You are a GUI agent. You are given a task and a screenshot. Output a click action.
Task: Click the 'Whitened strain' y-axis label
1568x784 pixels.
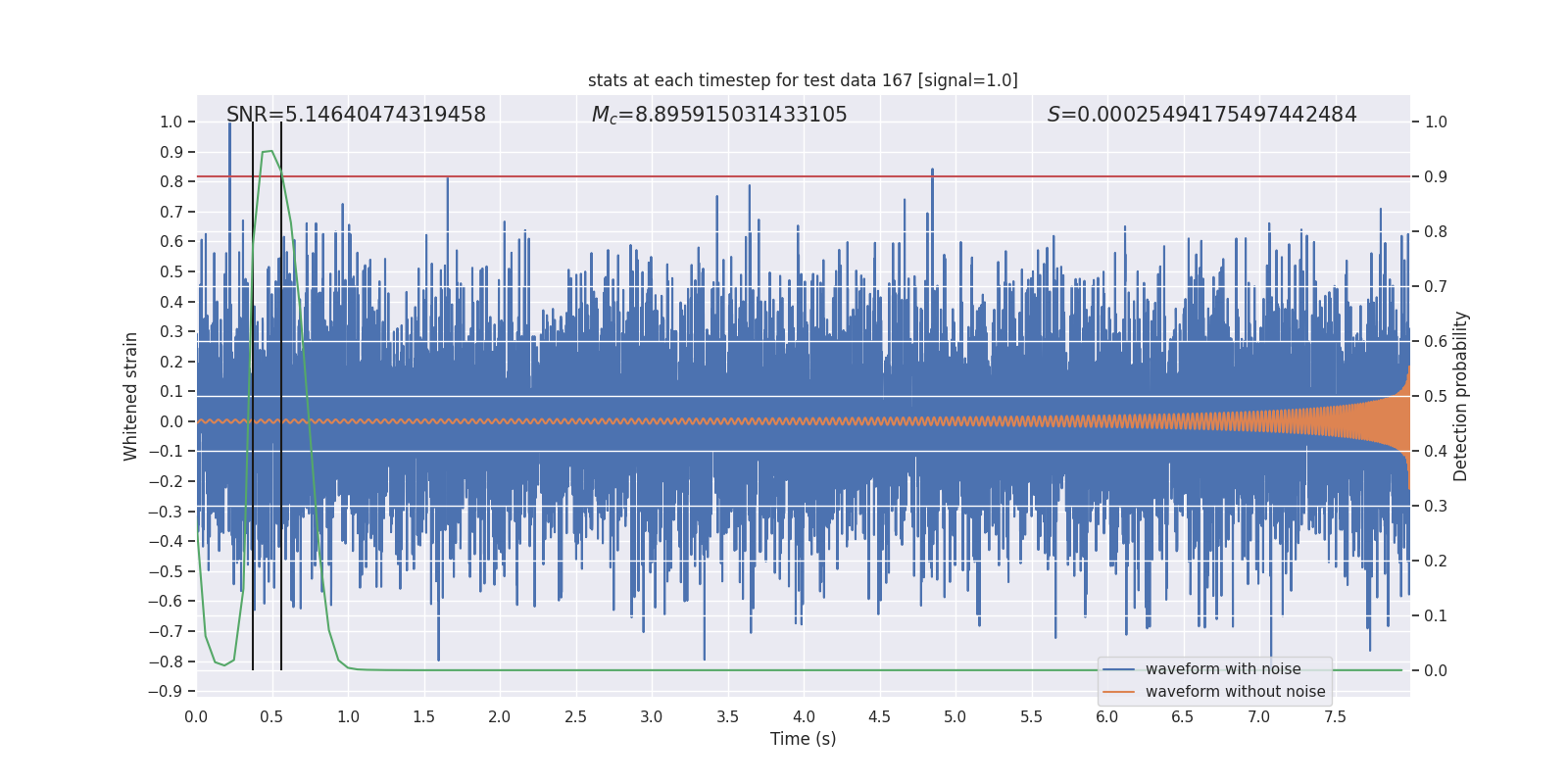click(130, 396)
